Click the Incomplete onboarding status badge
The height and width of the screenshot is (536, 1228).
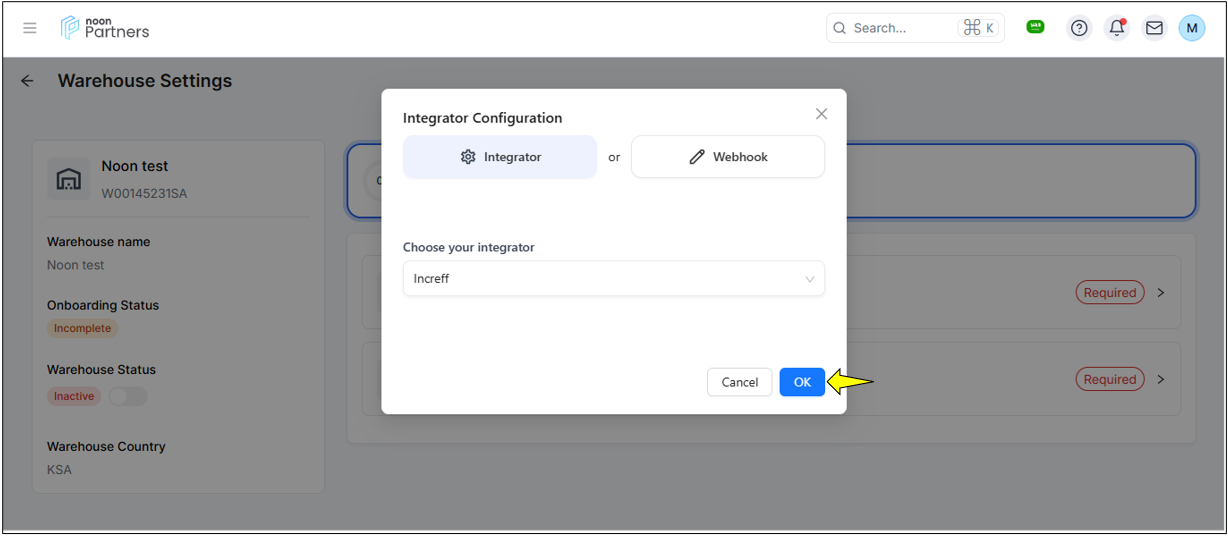82,328
